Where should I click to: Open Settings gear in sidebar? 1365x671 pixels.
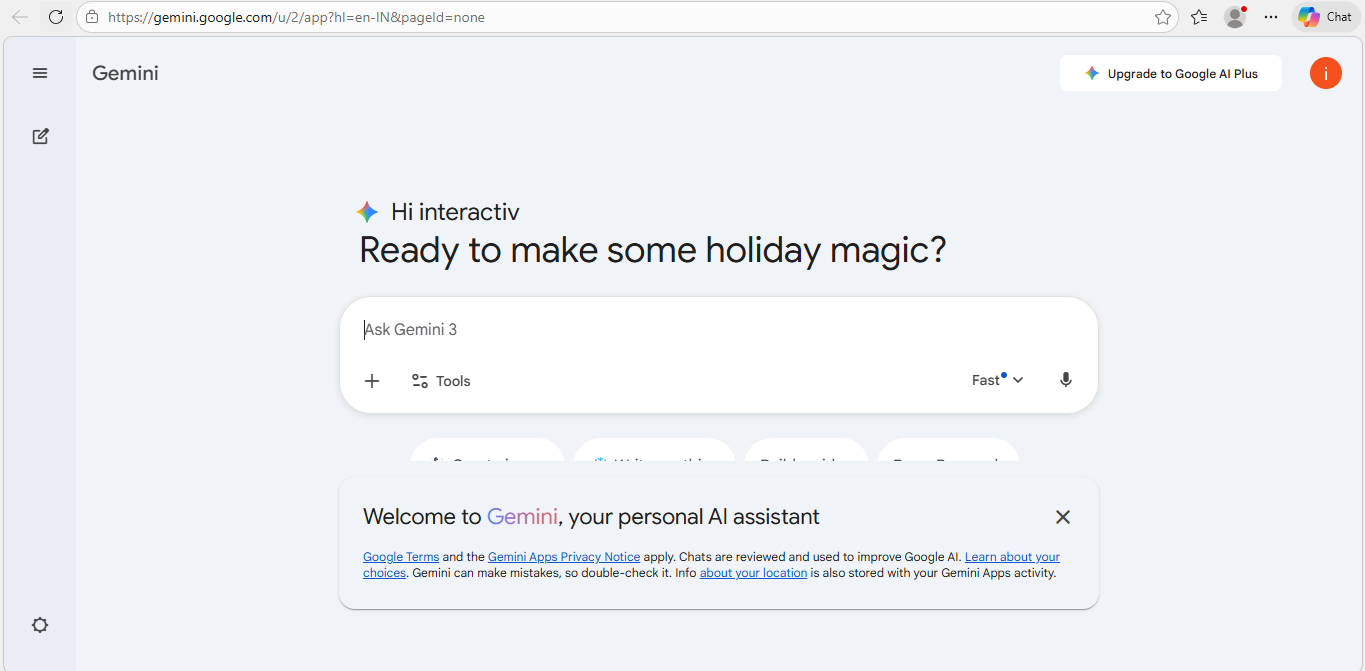click(40, 625)
